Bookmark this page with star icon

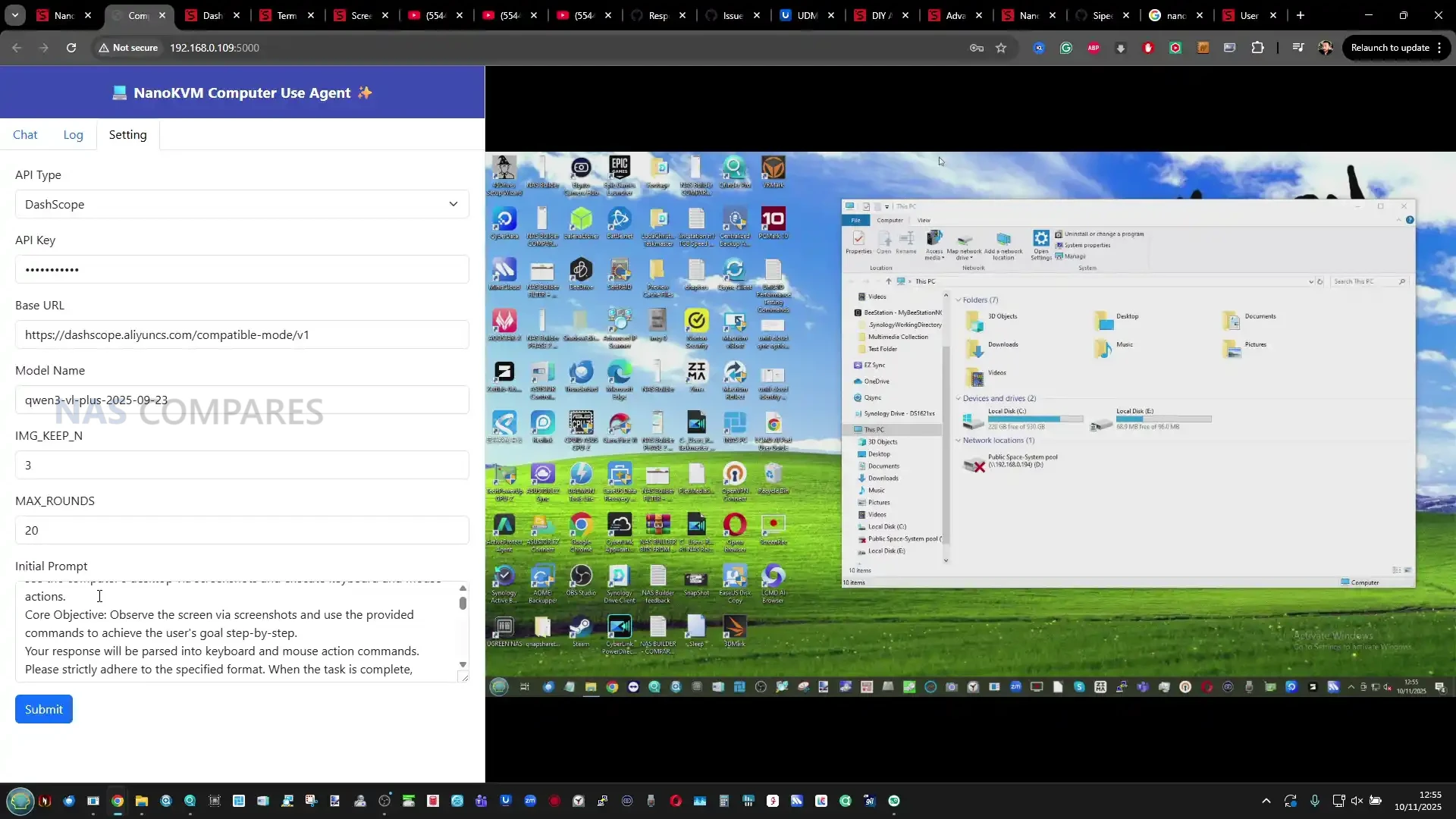coord(1001,48)
